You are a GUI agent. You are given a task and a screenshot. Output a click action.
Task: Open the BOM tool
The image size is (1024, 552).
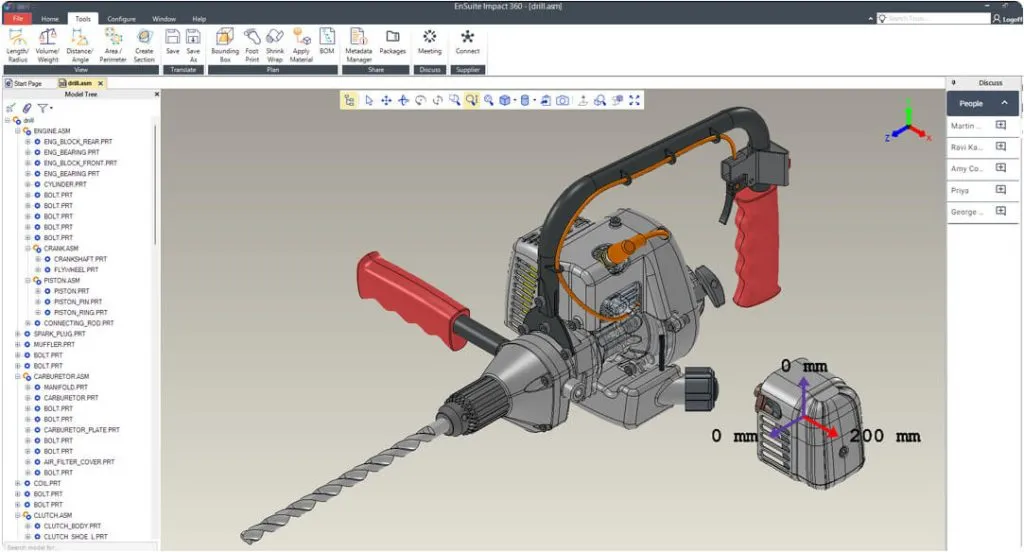coord(327,45)
